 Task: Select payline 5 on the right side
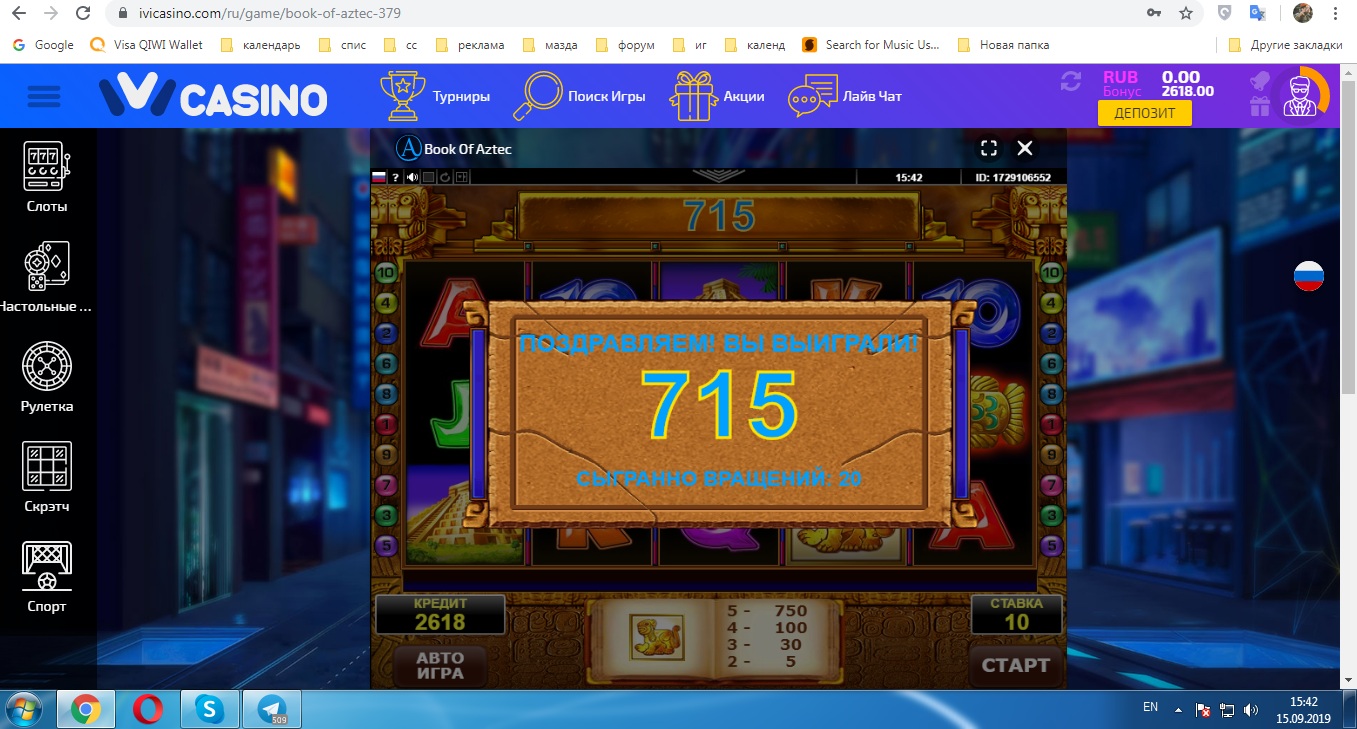1051,546
